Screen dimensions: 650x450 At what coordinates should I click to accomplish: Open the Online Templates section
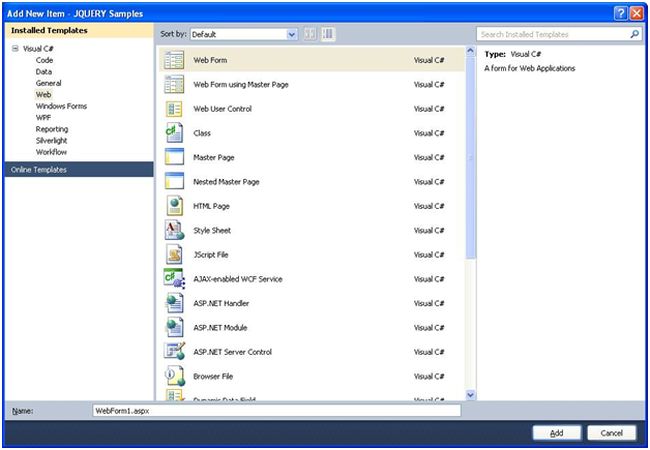tap(79, 169)
